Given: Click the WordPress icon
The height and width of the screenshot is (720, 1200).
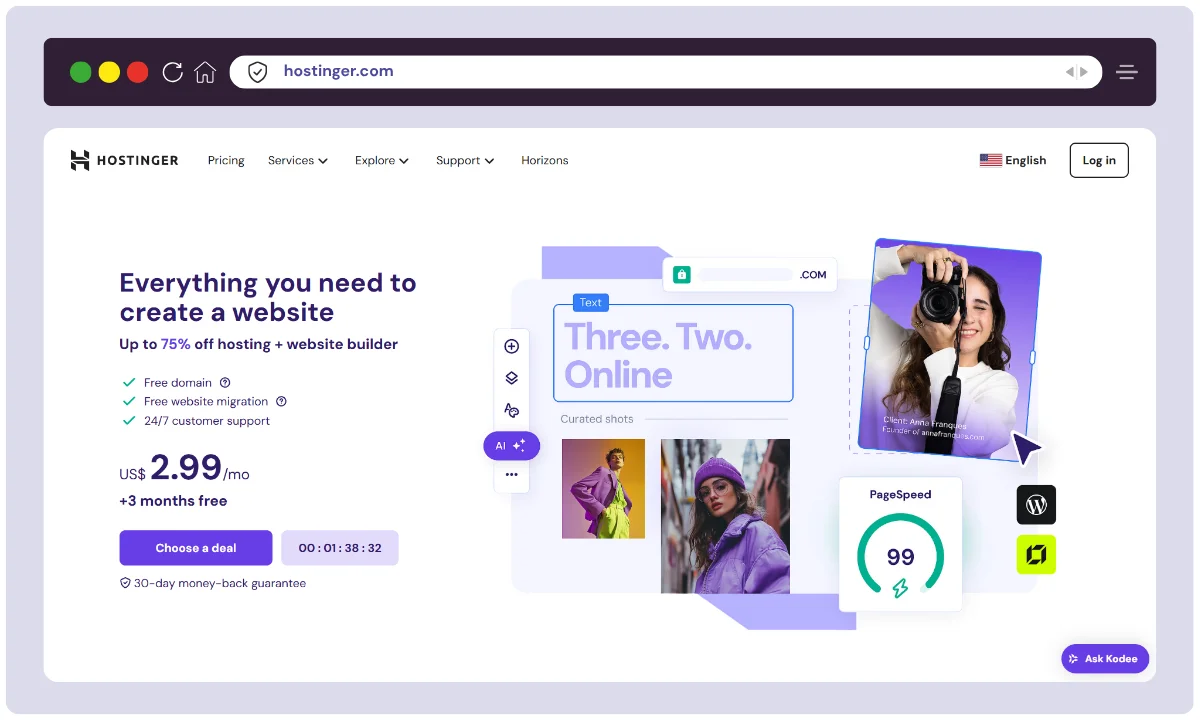Looking at the screenshot, I should click(x=1036, y=505).
